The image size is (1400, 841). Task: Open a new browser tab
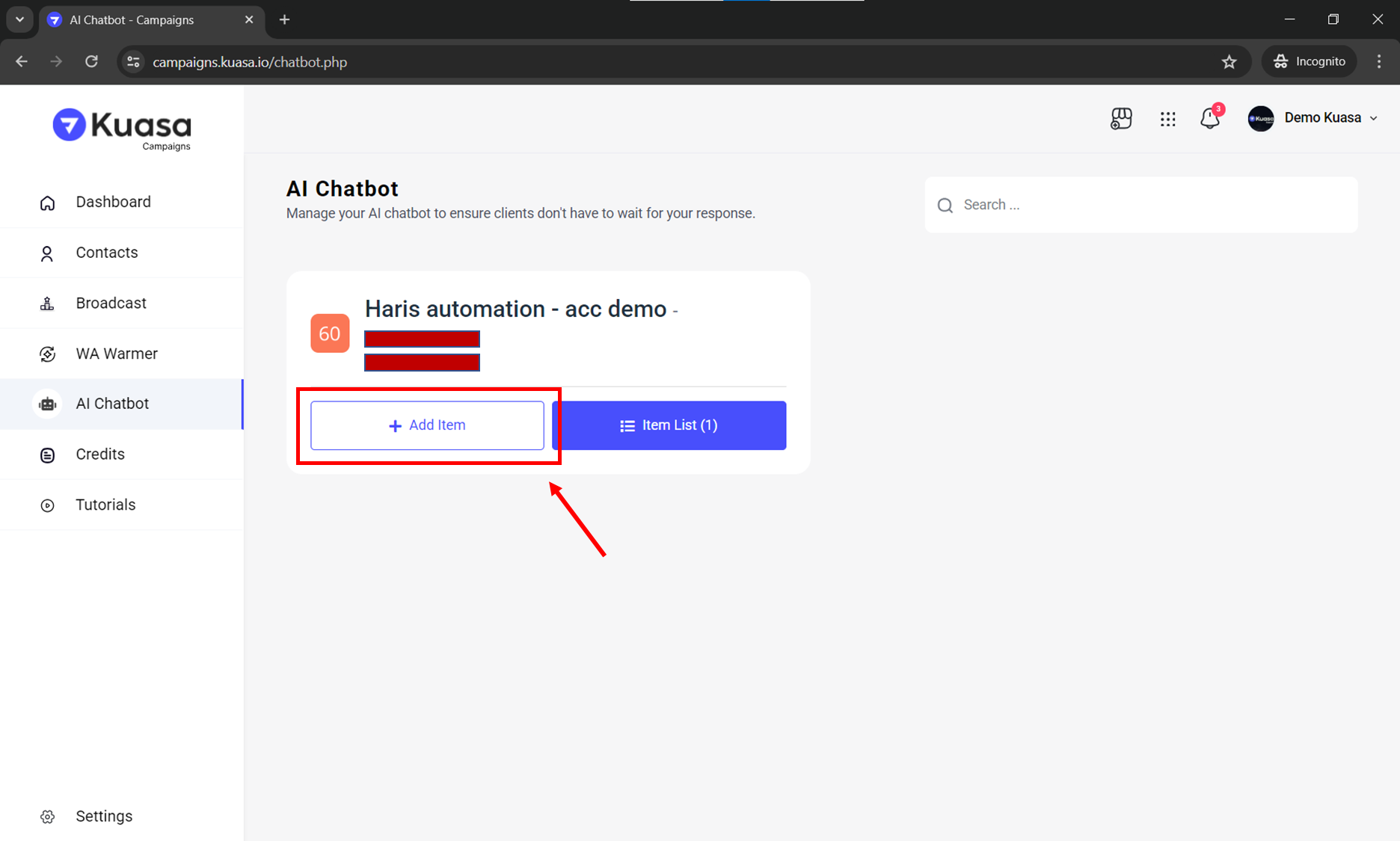(284, 19)
